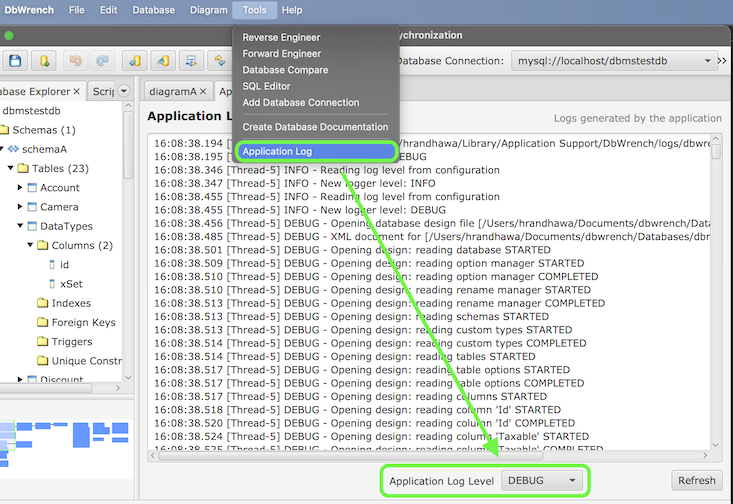Open the Edit menu
This screenshot has height=504, width=733.
coord(108,10)
